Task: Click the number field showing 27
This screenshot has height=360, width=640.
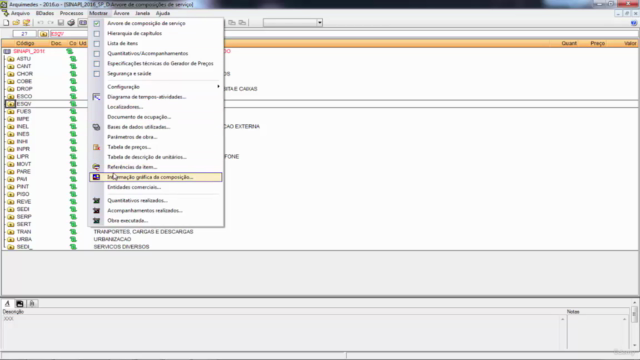Action: (24, 34)
